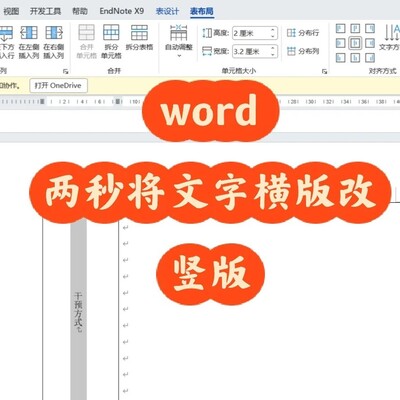Decrease column width with the down arrow

273,55
